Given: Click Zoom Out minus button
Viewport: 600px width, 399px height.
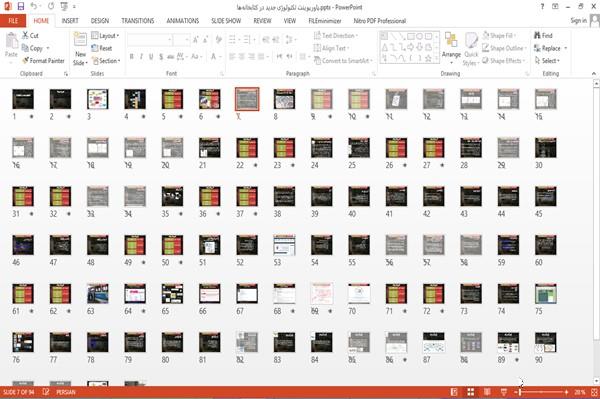Looking at the screenshot, I should click(x=515, y=392).
